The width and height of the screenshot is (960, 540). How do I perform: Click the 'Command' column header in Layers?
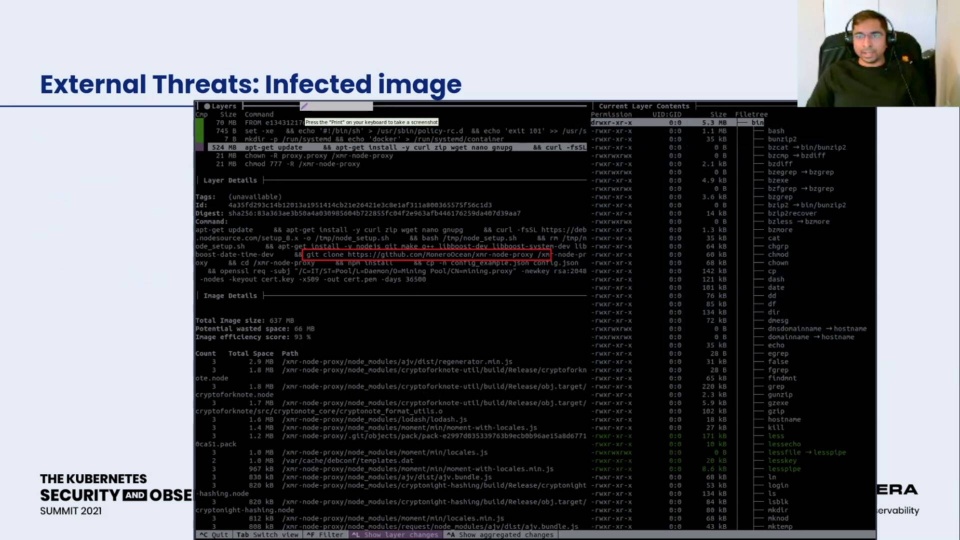(x=259, y=114)
